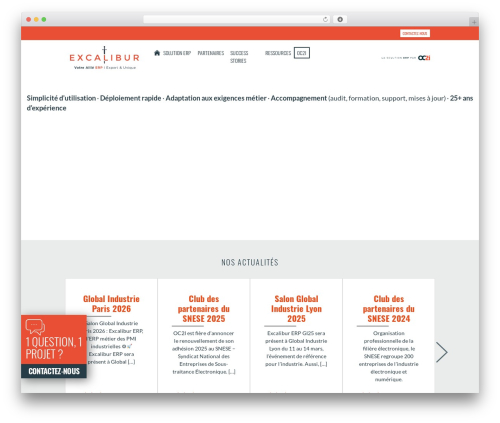This screenshot has height=423, width=500.
Task: Open Success Stories menu item
Action: pyautogui.click(x=239, y=57)
